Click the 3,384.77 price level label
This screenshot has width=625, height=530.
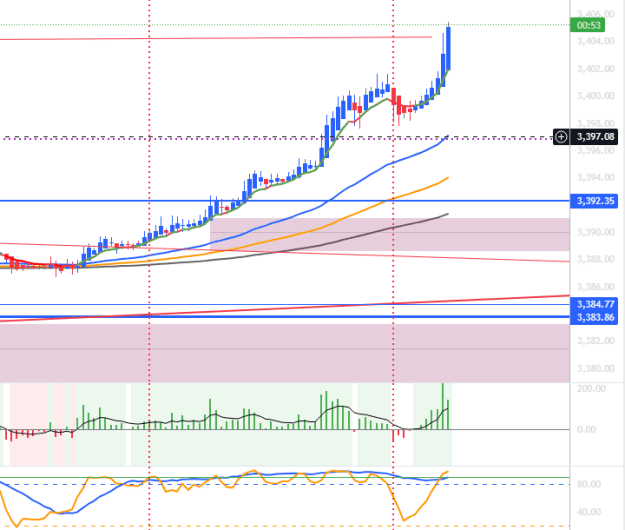click(x=595, y=304)
